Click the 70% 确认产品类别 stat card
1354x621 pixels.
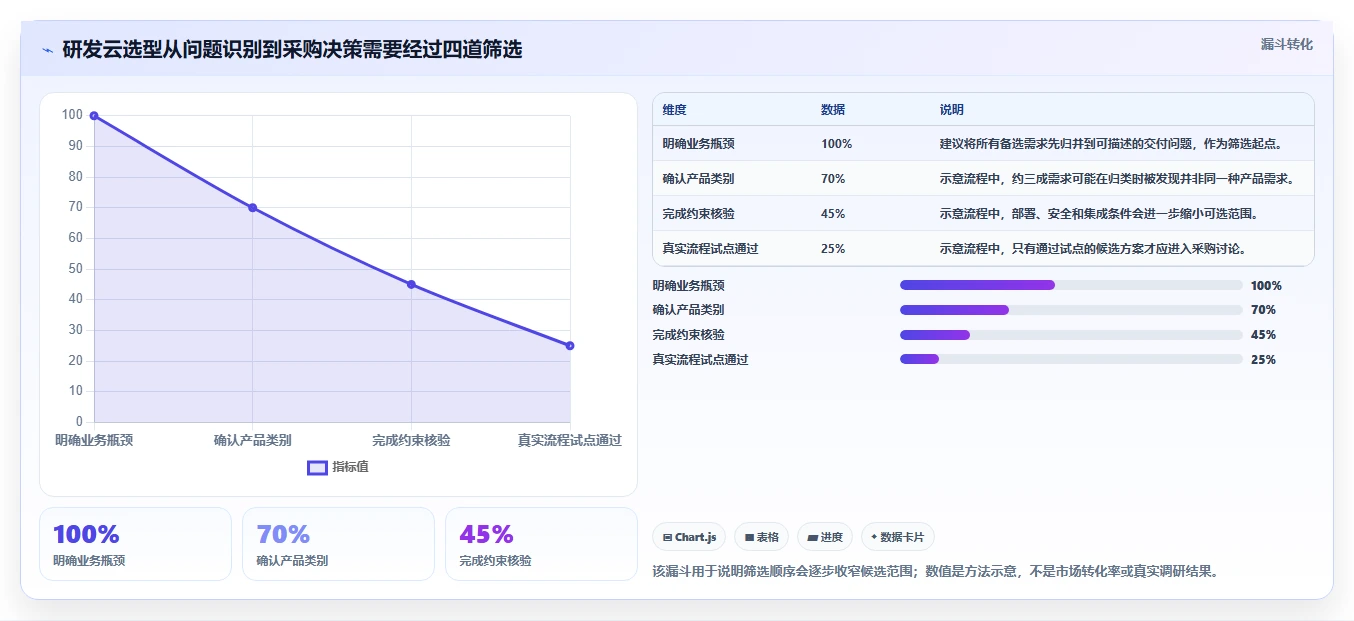338,544
